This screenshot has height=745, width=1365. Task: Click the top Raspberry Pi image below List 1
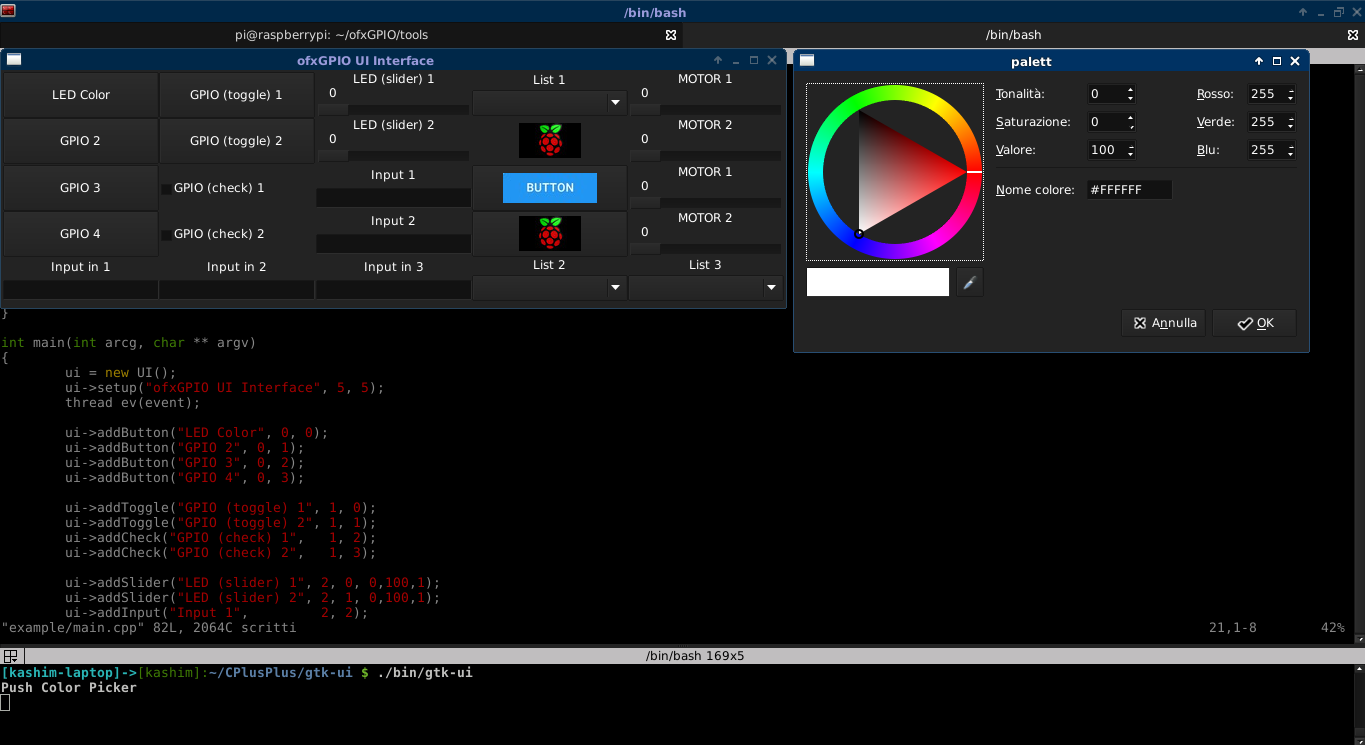click(x=550, y=140)
